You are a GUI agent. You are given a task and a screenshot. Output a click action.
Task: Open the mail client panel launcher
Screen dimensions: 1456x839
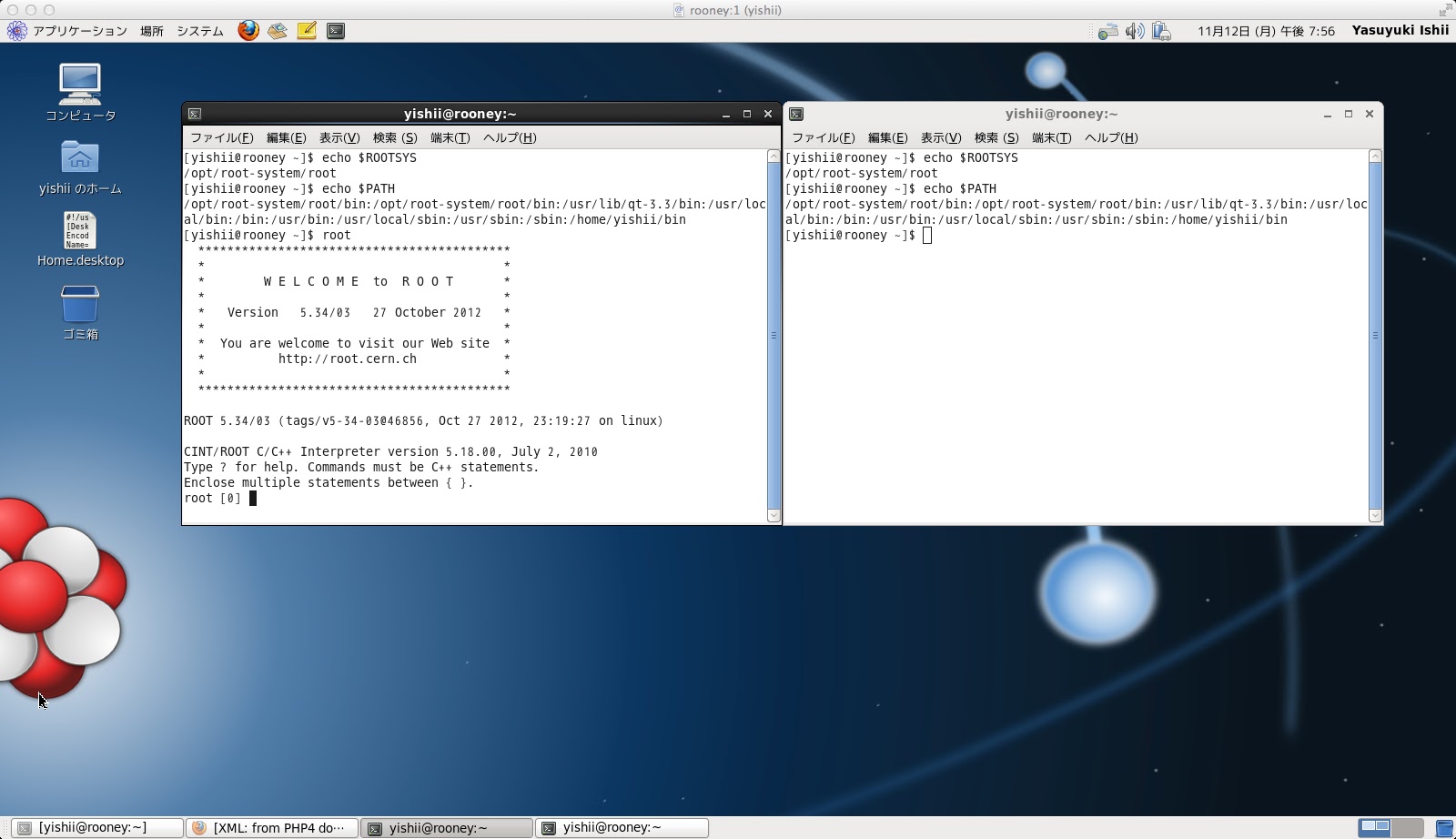(278, 31)
